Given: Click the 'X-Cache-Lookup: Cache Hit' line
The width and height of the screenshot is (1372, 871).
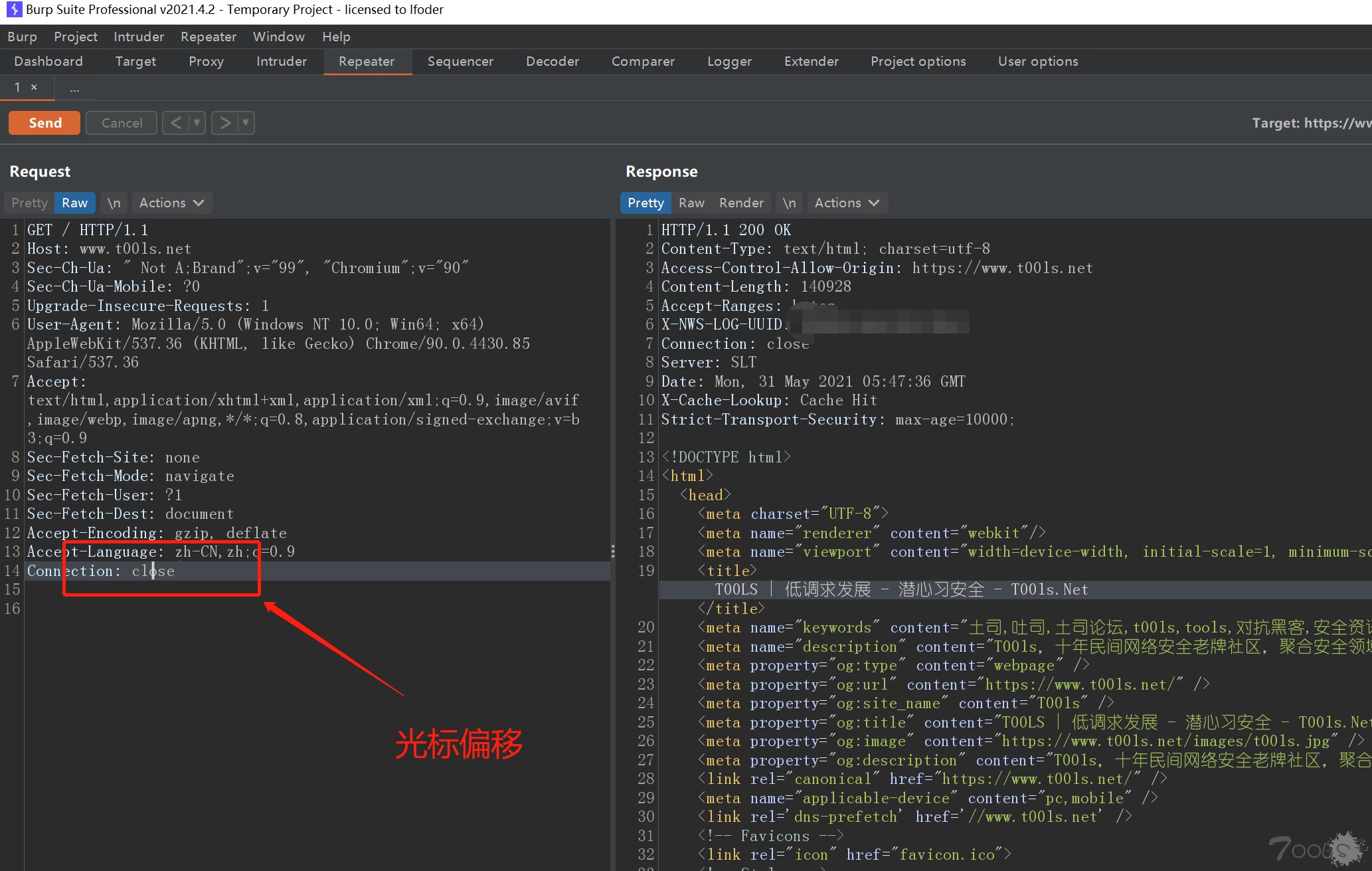Looking at the screenshot, I should [769, 400].
